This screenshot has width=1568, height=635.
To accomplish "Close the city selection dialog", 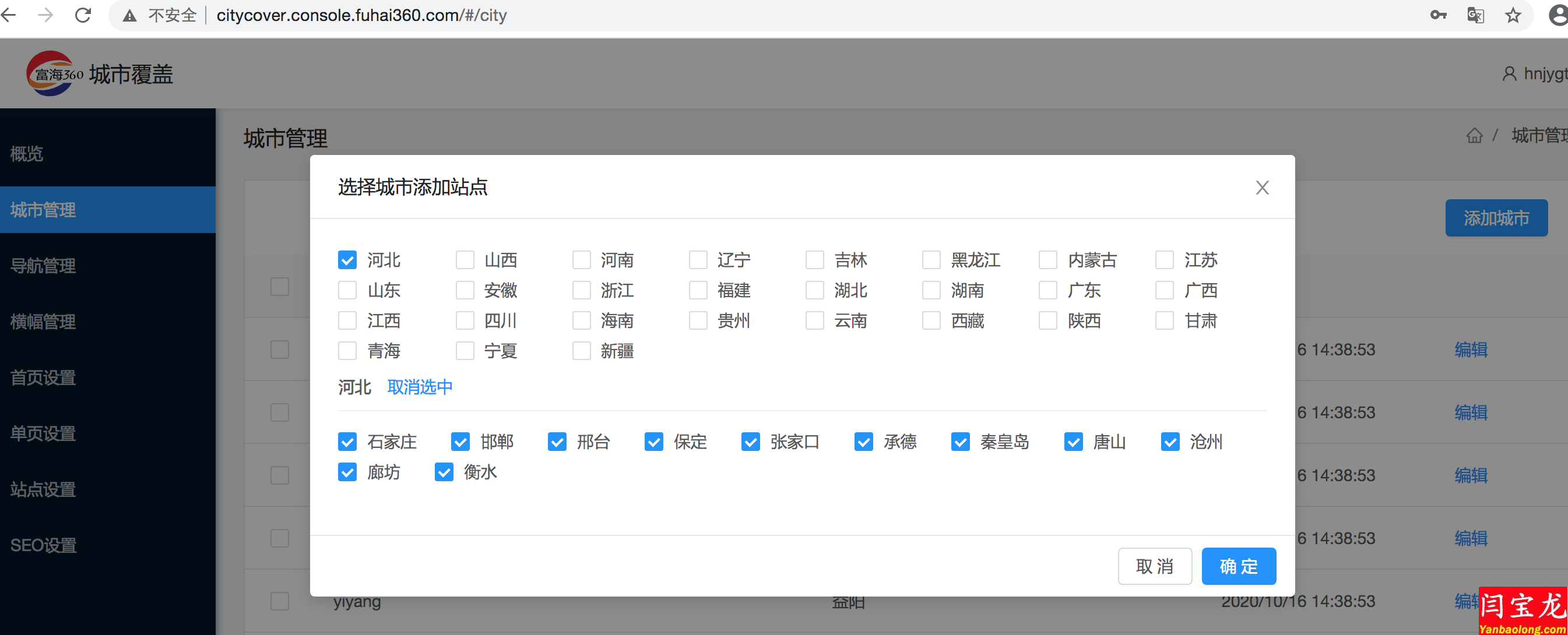I will (x=1263, y=188).
